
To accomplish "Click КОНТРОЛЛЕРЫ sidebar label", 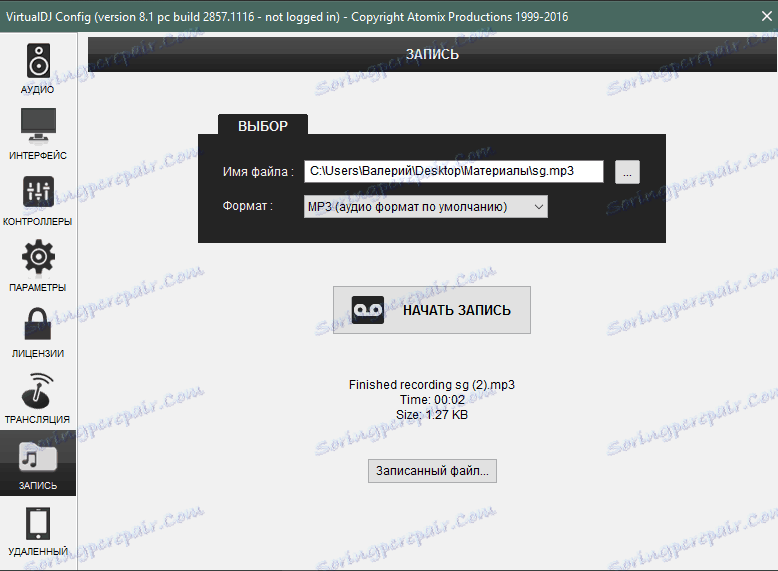I will click(38, 222).
